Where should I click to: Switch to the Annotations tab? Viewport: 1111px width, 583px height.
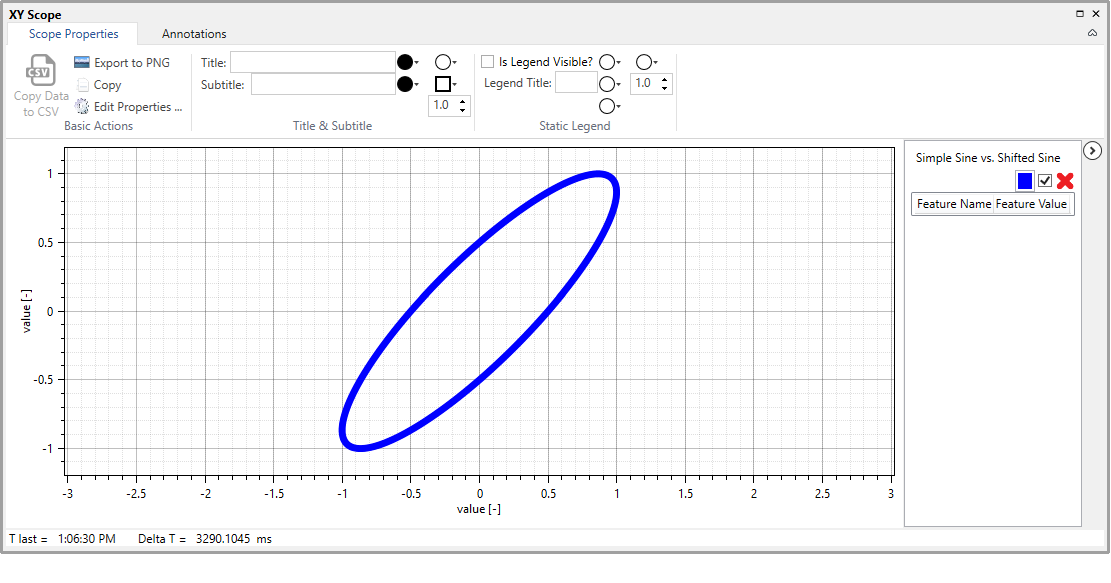pos(194,34)
